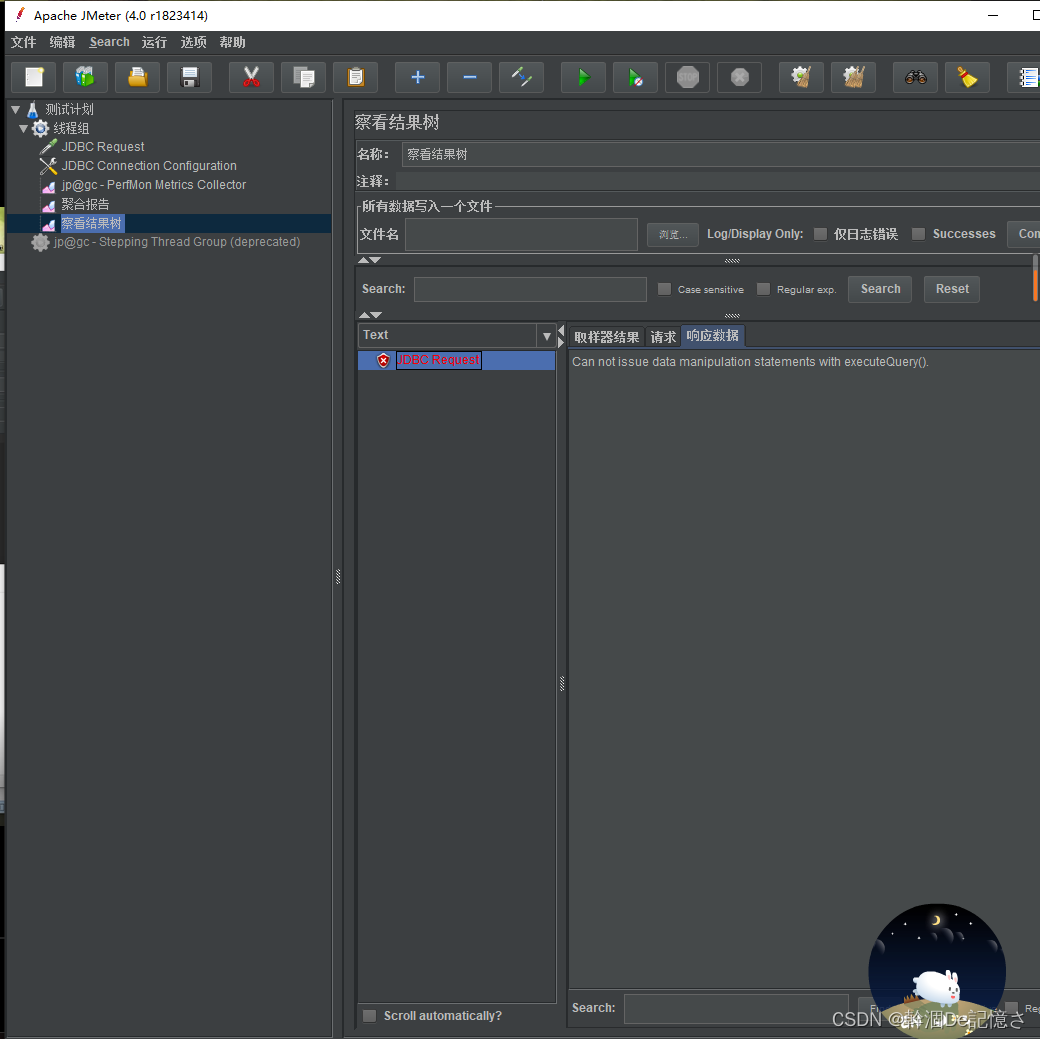
Task: Click the Toggle enable/disable icon
Action: point(521,78)
